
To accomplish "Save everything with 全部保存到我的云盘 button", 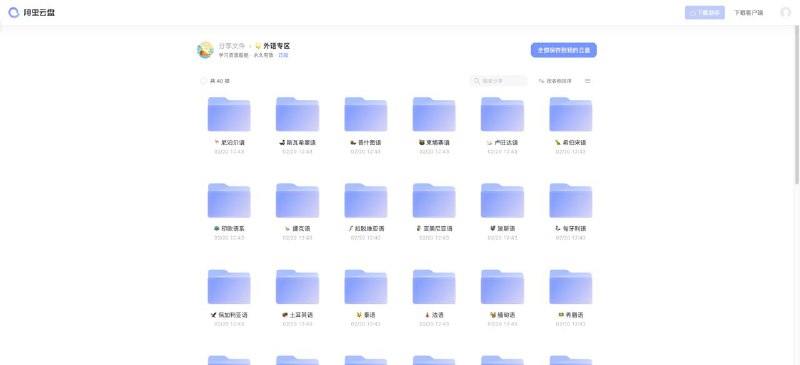I will [563, 50].
